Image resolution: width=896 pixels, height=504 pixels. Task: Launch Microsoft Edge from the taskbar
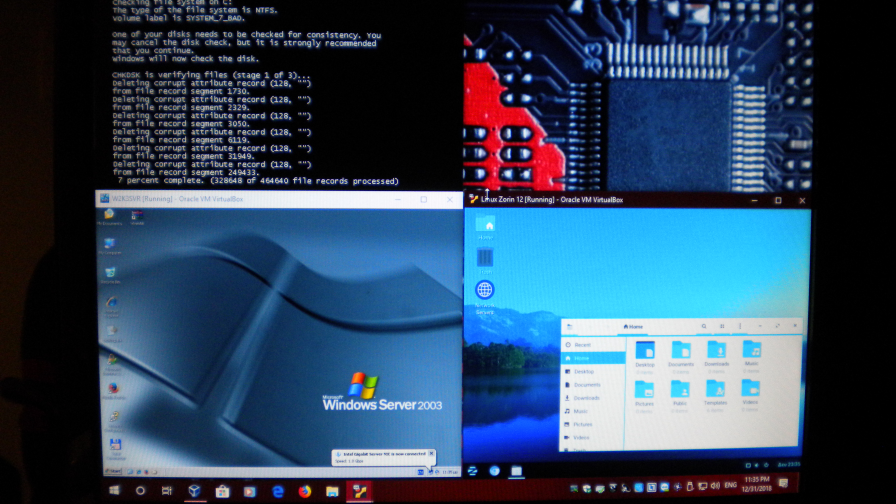[278, 491]
